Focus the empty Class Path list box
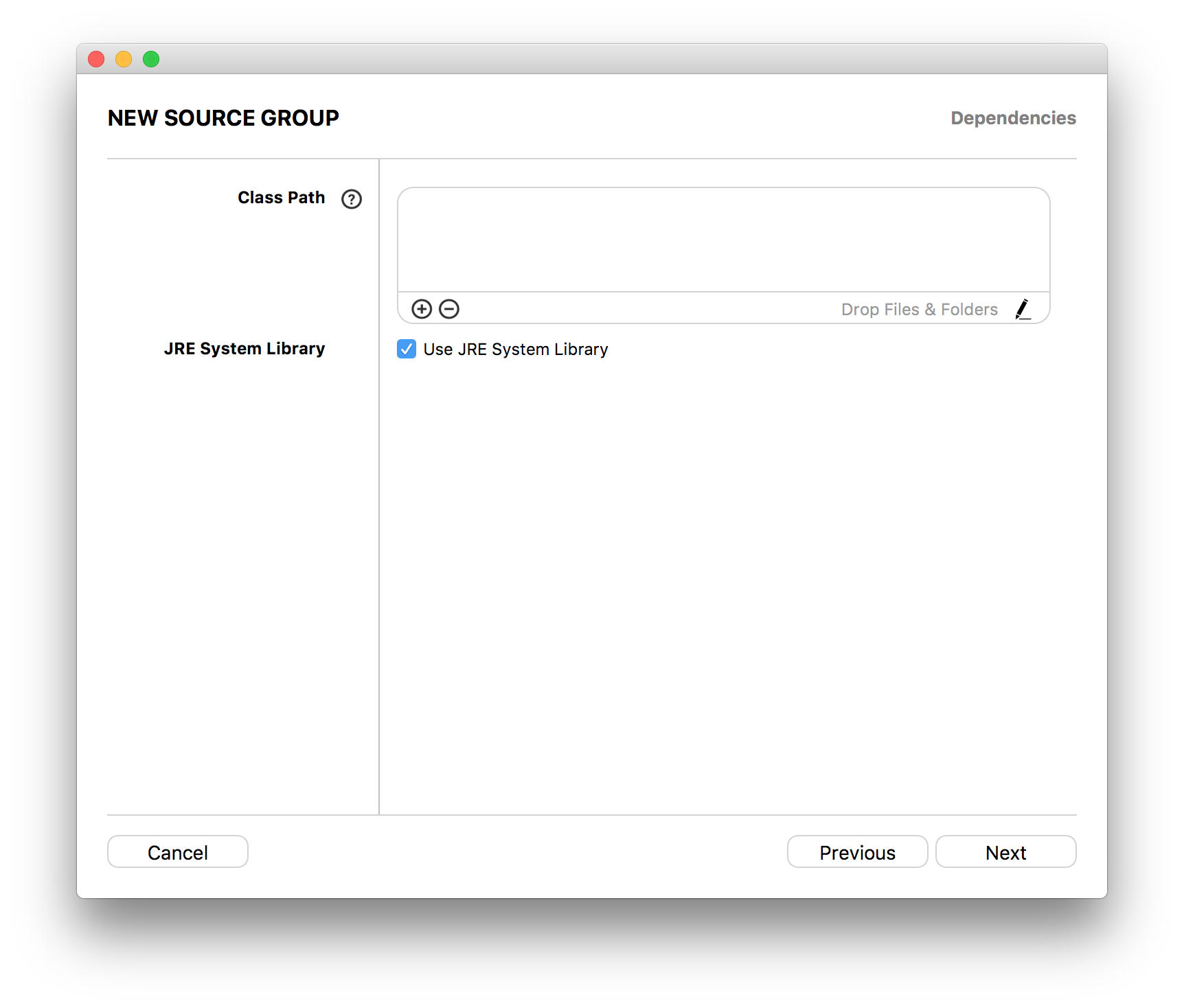1184x1008 pixels. pos(724,240)
